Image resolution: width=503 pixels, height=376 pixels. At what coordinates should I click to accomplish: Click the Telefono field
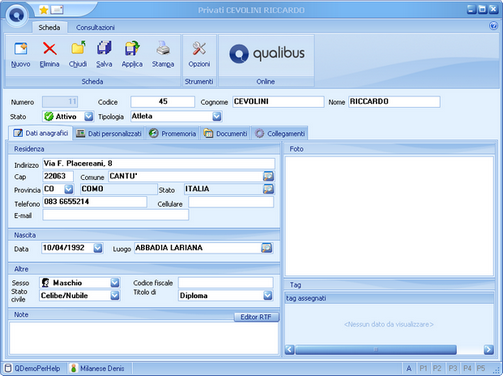pos(95,202)
